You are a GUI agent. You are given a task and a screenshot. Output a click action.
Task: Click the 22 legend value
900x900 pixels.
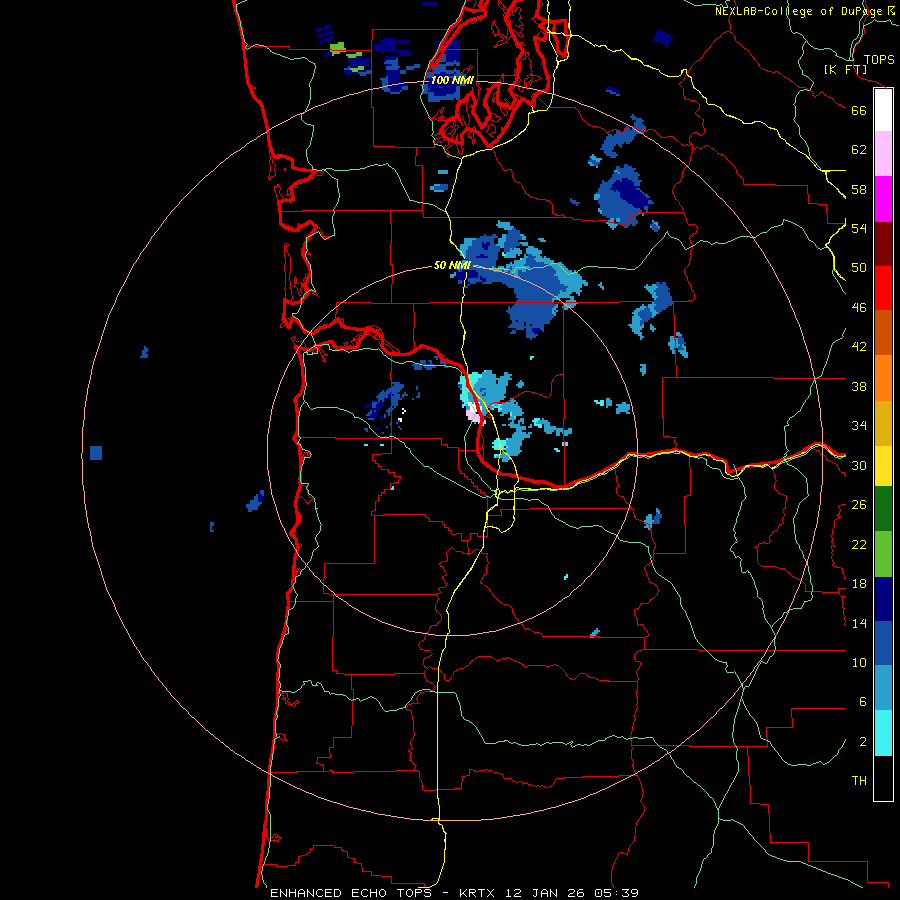point(859,544)
